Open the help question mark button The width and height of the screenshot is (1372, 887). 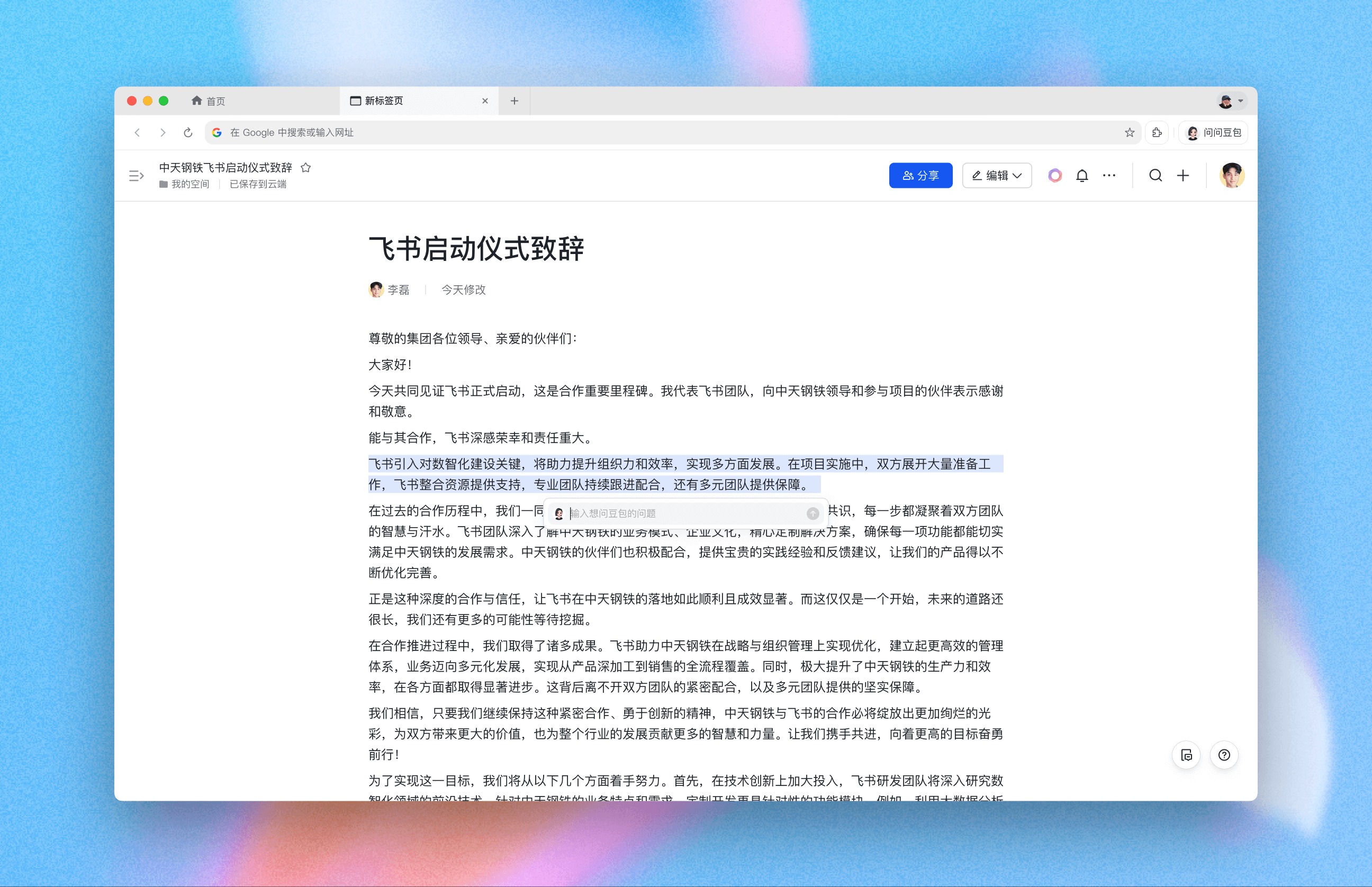1224,755
